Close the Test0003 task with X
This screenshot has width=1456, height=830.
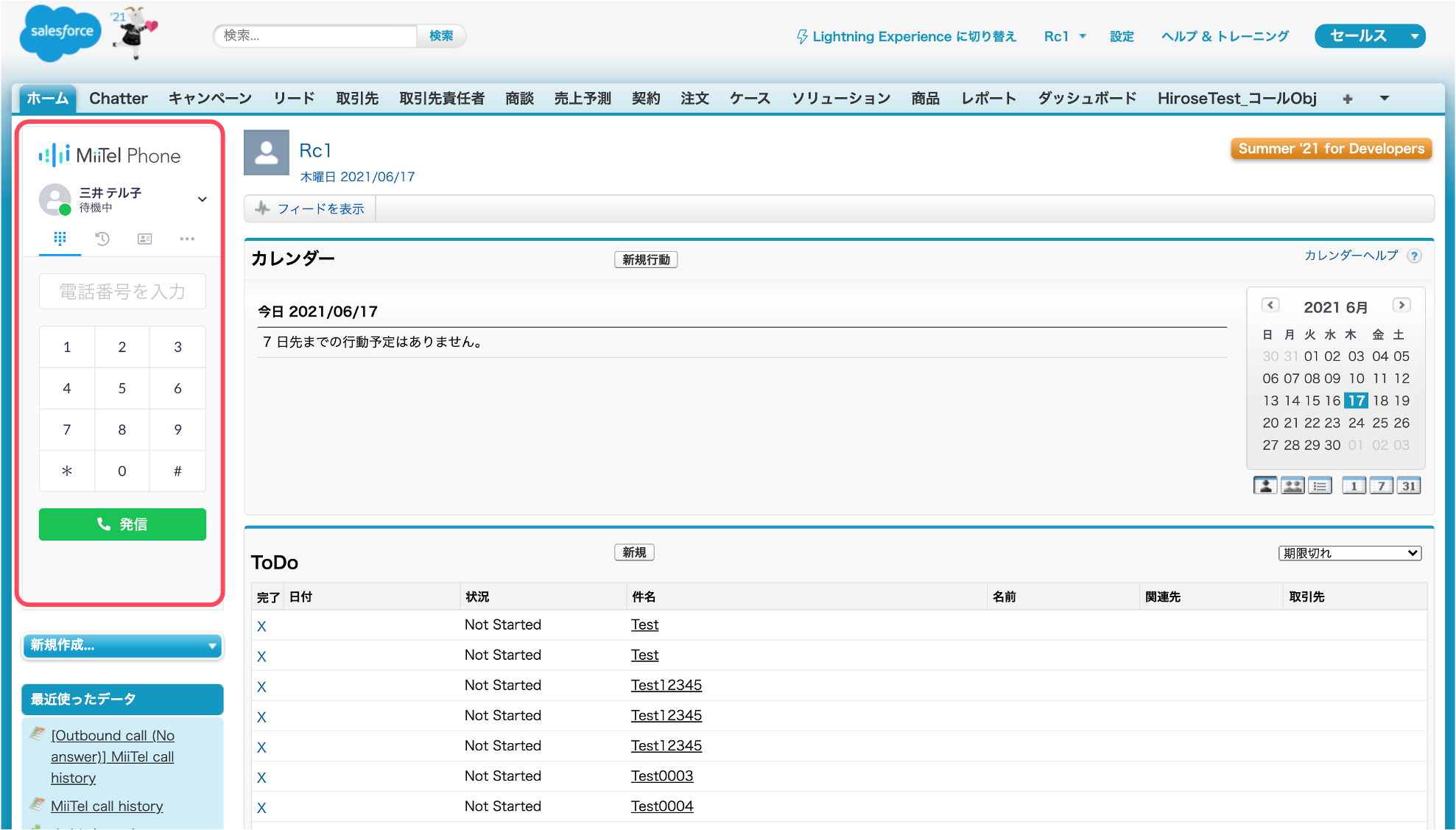pos(261,777)
